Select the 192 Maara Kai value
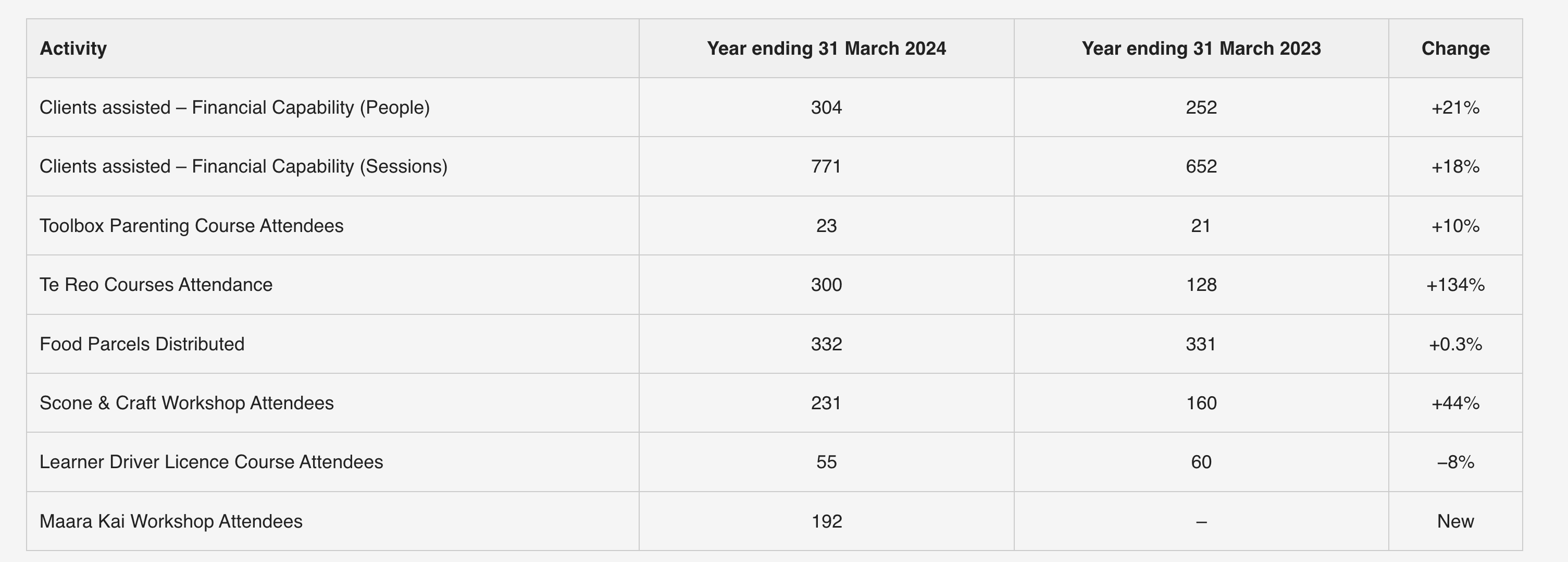Image resolution: width=1568 pixels, height=562 pixels. (826, 521)
